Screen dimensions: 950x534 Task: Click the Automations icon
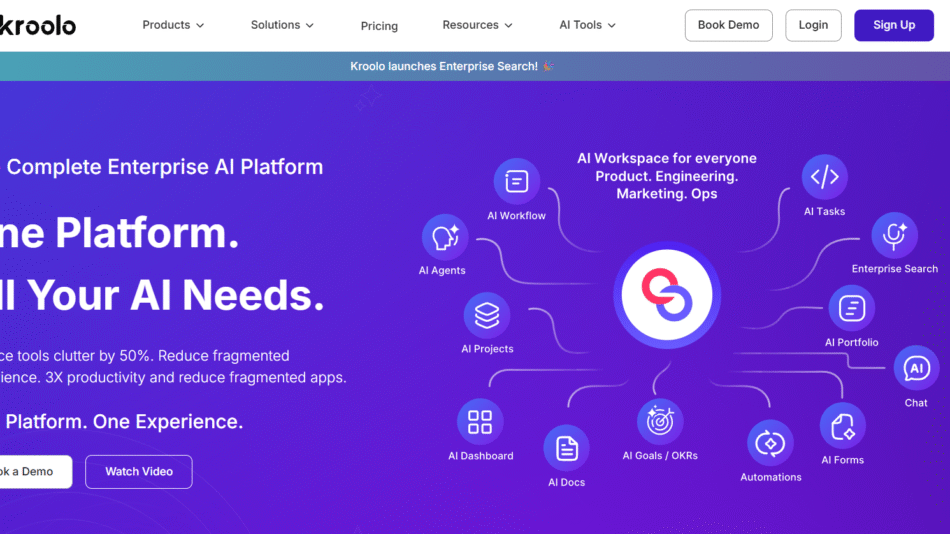(x=770, y=443)
